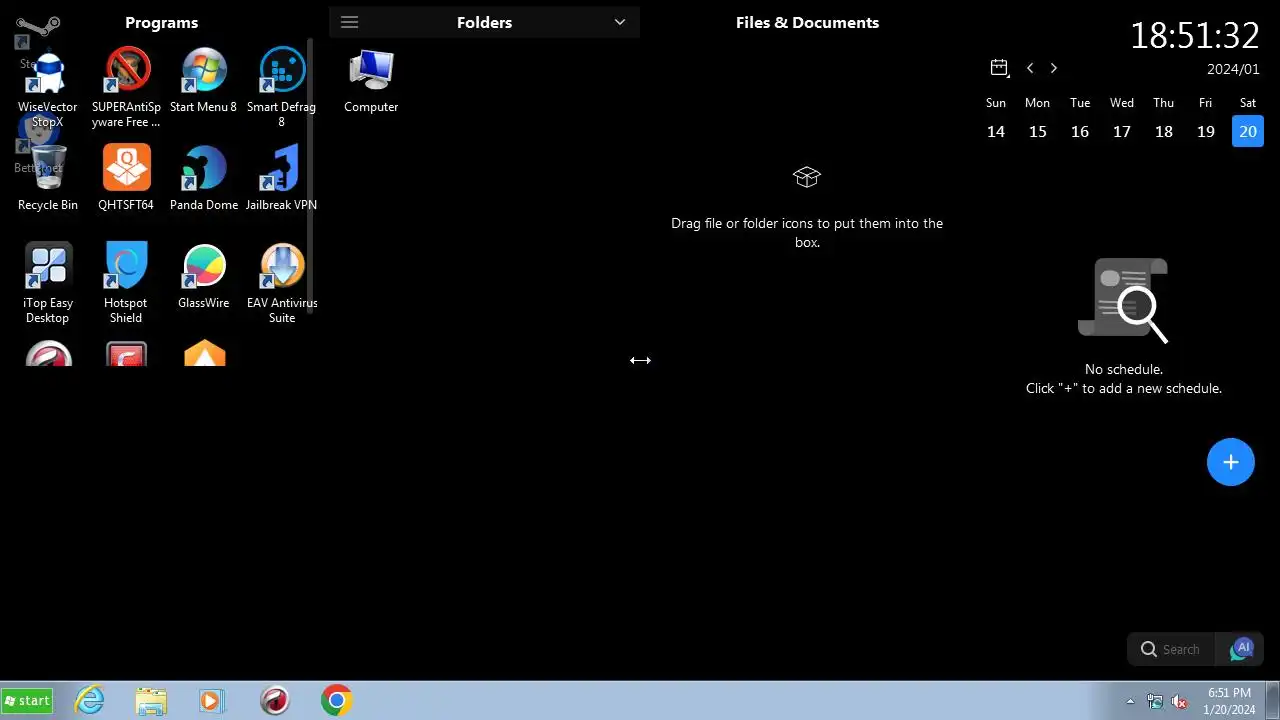Click the Programs box title
The width and height of the screenshot is (1280, 720).
162,22
